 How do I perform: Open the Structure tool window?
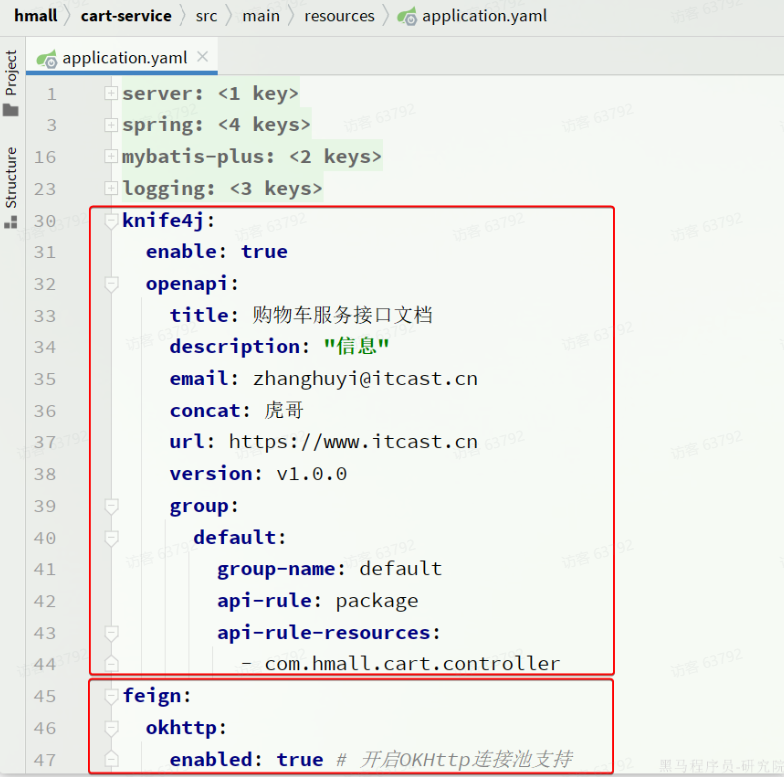coord(10,188)
